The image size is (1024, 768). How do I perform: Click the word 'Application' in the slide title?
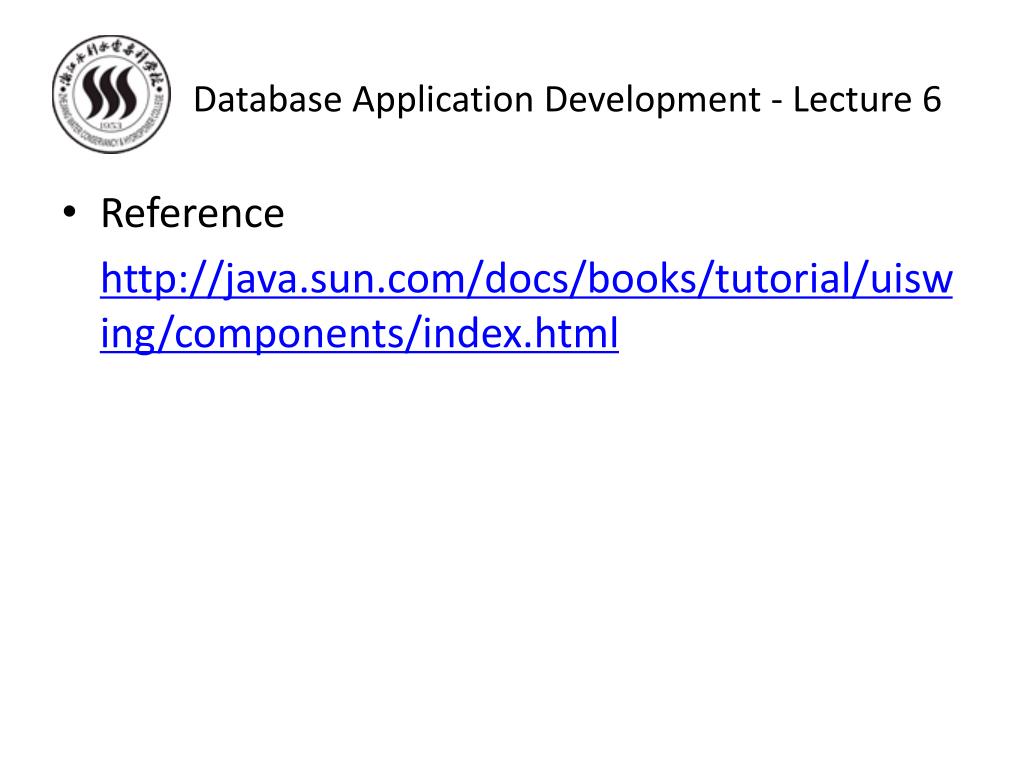click(443, 101)
